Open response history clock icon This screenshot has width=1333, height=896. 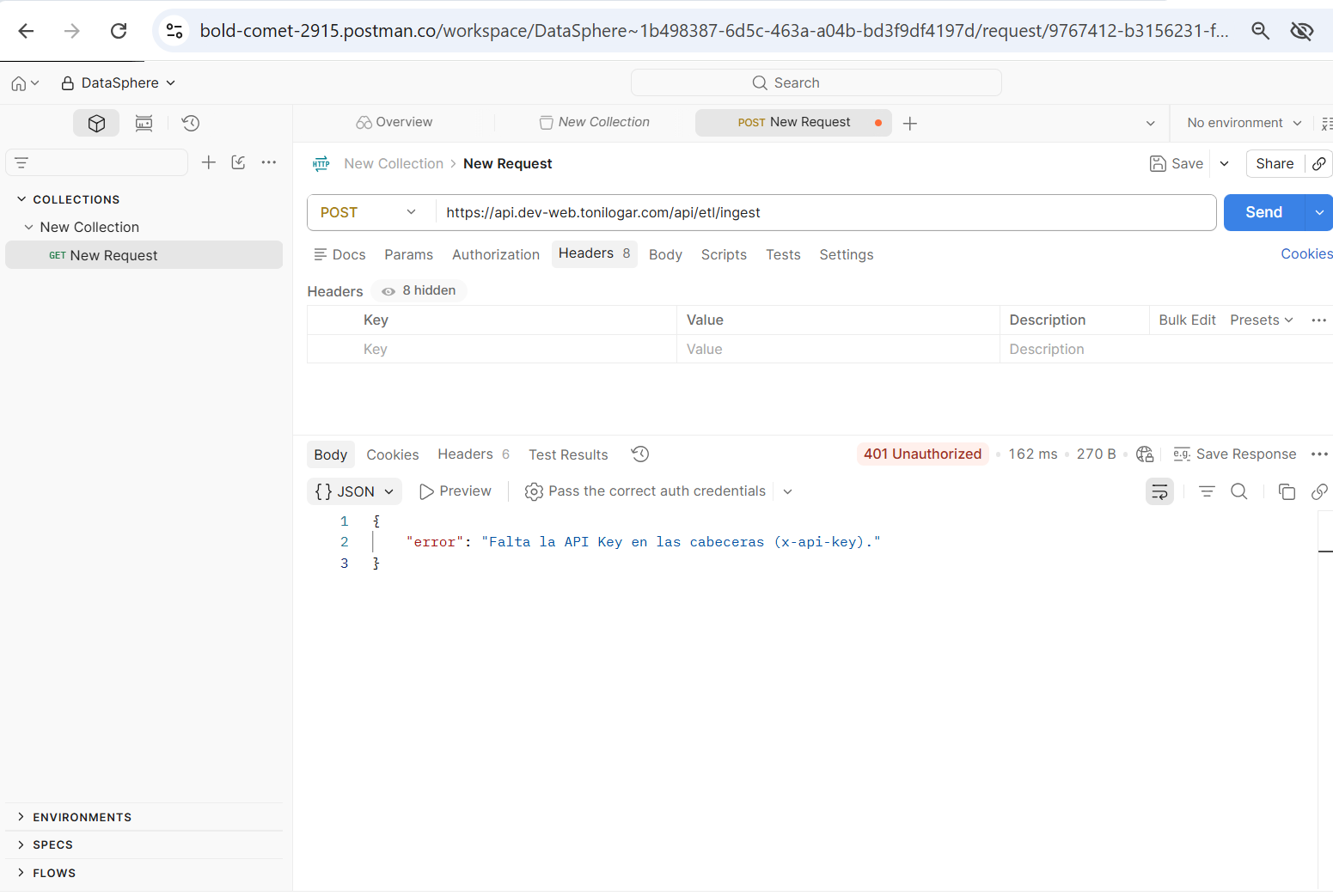click(640, 454)
